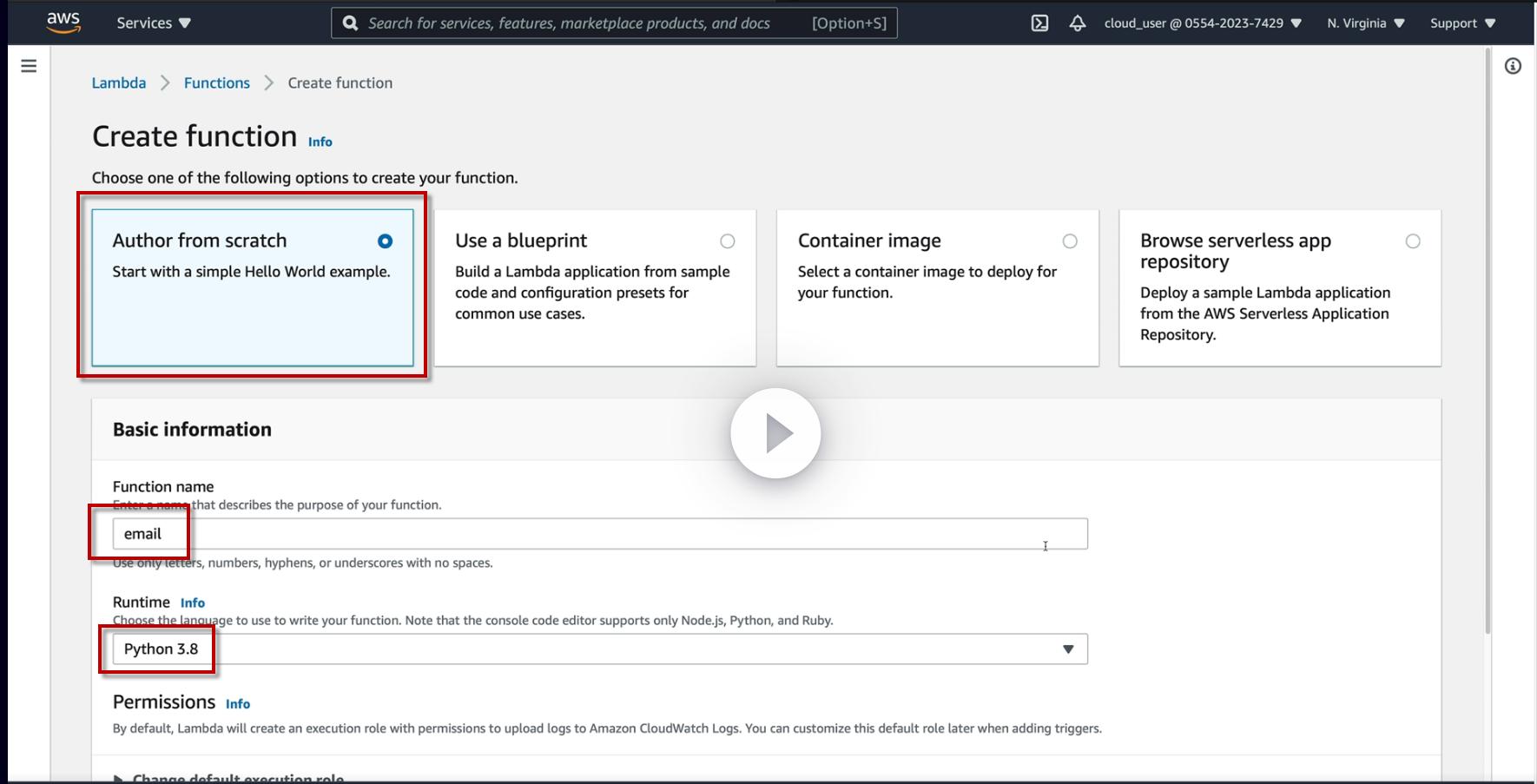Open the Services menu

pyautogui.click(x=154, y=23)
